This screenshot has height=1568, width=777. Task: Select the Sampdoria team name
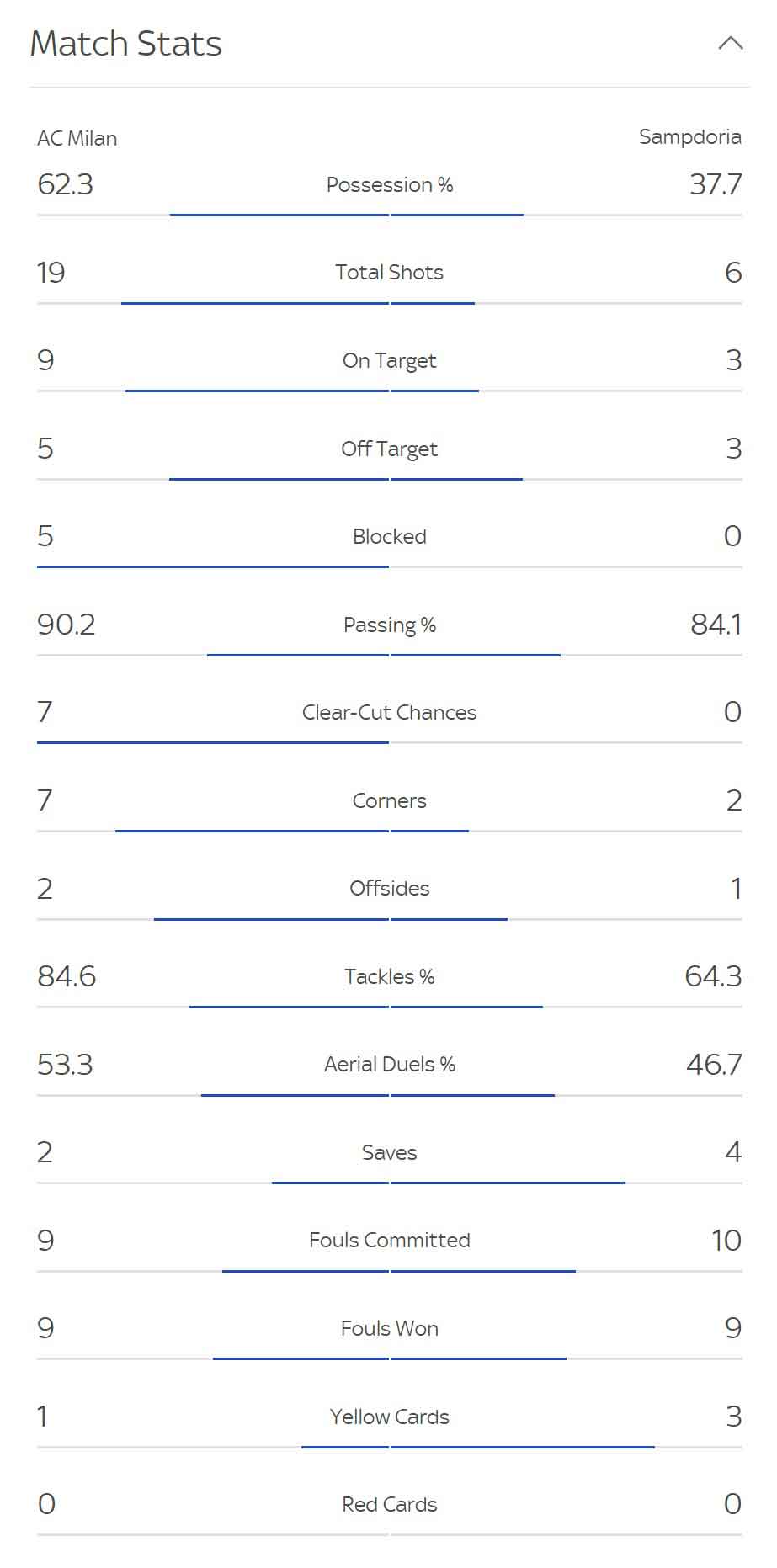pyautogui.click(x=690, y=137)
